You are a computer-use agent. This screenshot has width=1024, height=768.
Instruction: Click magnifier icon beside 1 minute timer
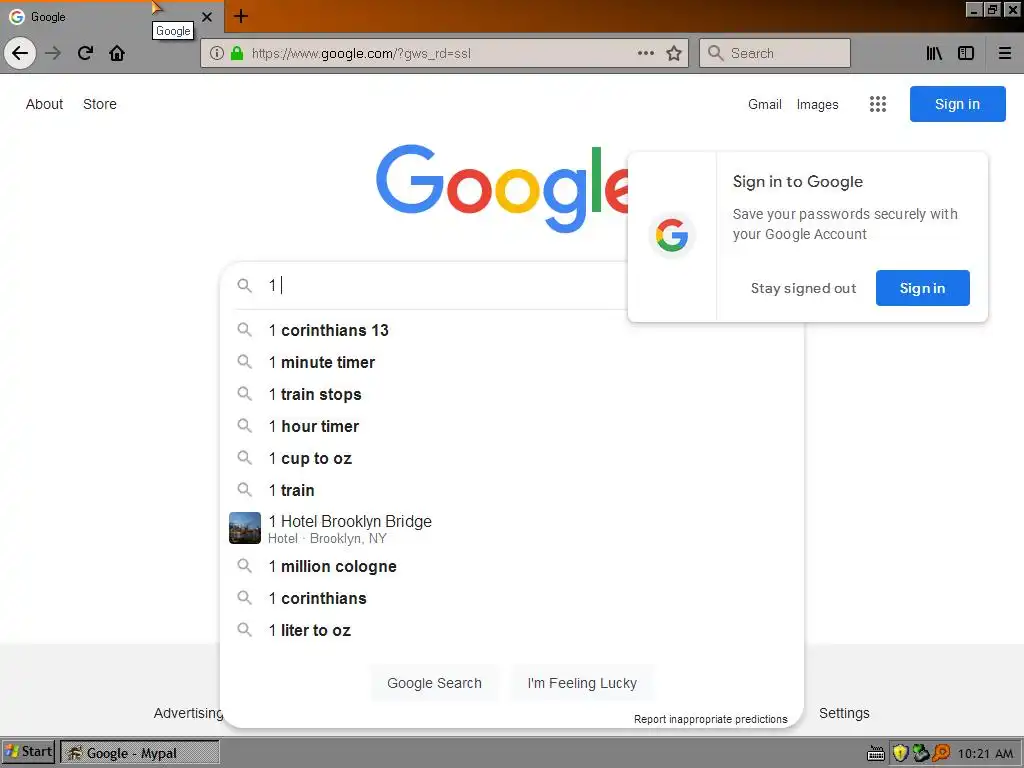244,362
